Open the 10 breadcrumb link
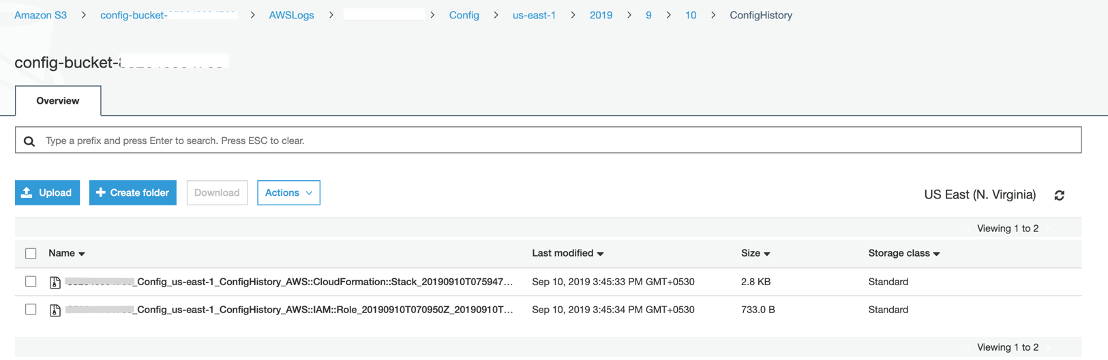 [690, 15]
